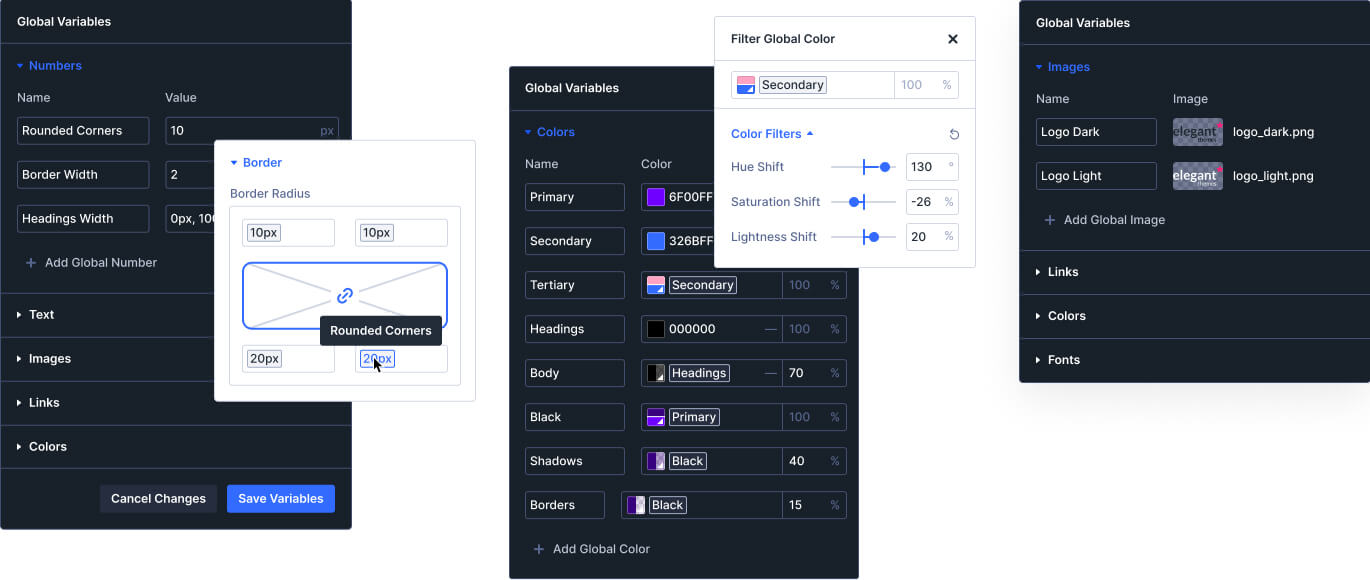Screen dimensions: 1370x580
Task: Reset Color Filters using the refresh icon
Action: point(953,133)
